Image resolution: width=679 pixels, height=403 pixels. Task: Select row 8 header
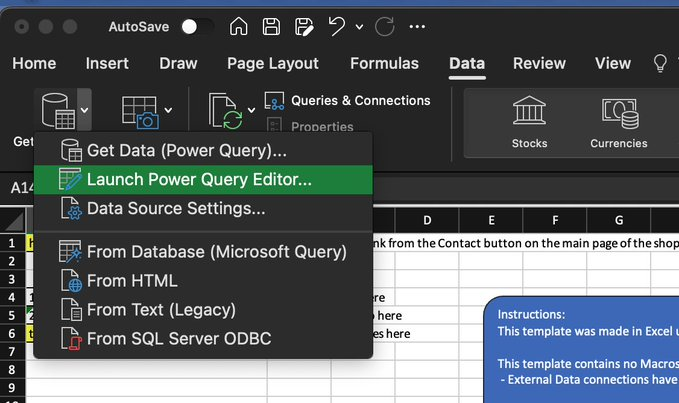pyautogui.click(x=12, y=370)
